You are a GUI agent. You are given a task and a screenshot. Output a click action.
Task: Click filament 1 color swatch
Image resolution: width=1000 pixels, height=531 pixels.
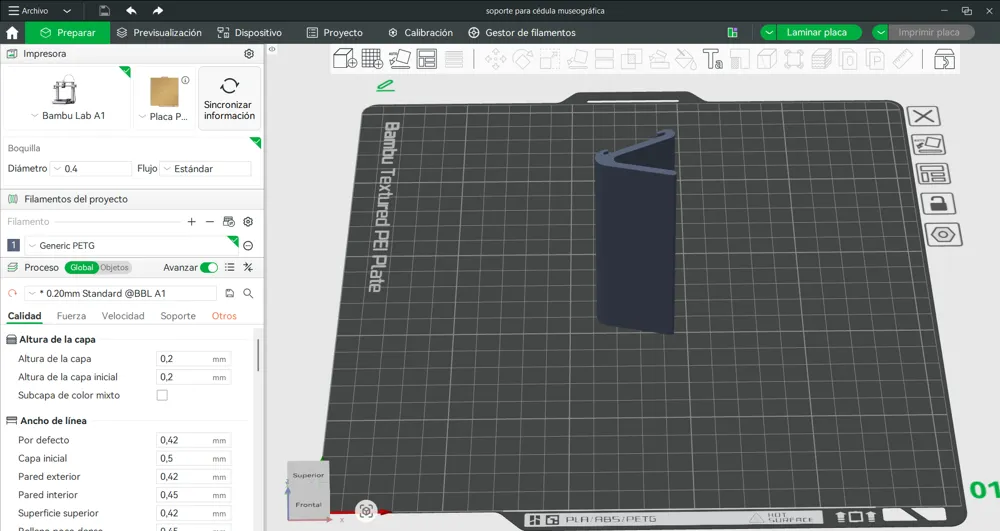point(13,245)
